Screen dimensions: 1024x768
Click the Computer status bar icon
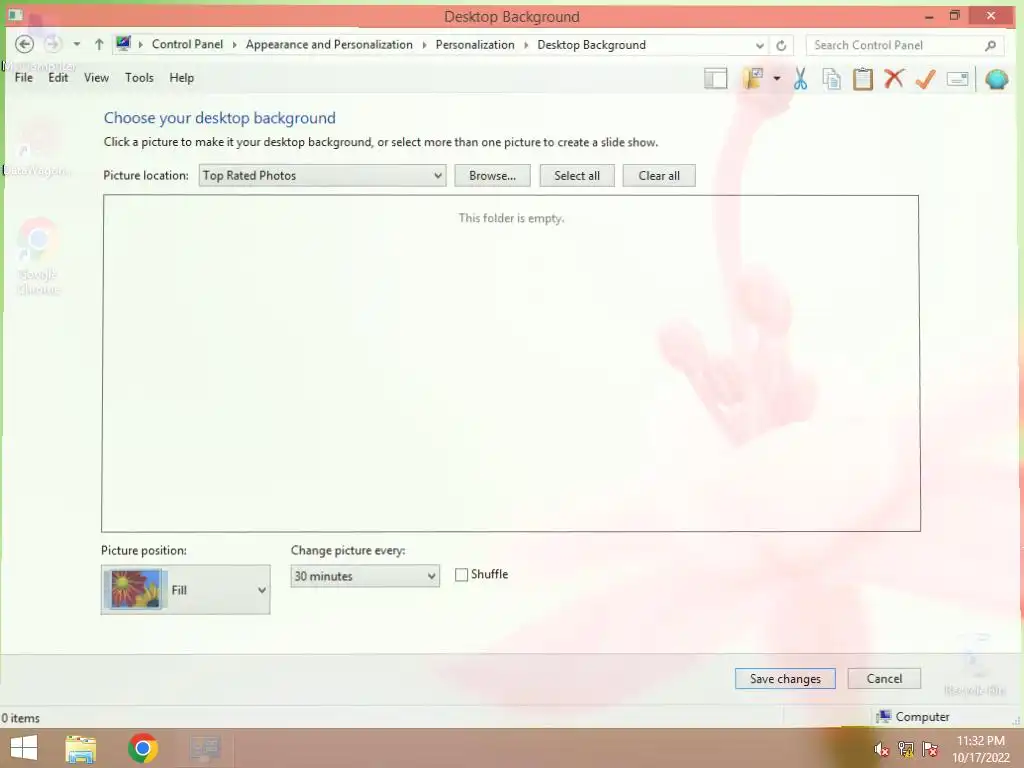click(x=884, y=716)
